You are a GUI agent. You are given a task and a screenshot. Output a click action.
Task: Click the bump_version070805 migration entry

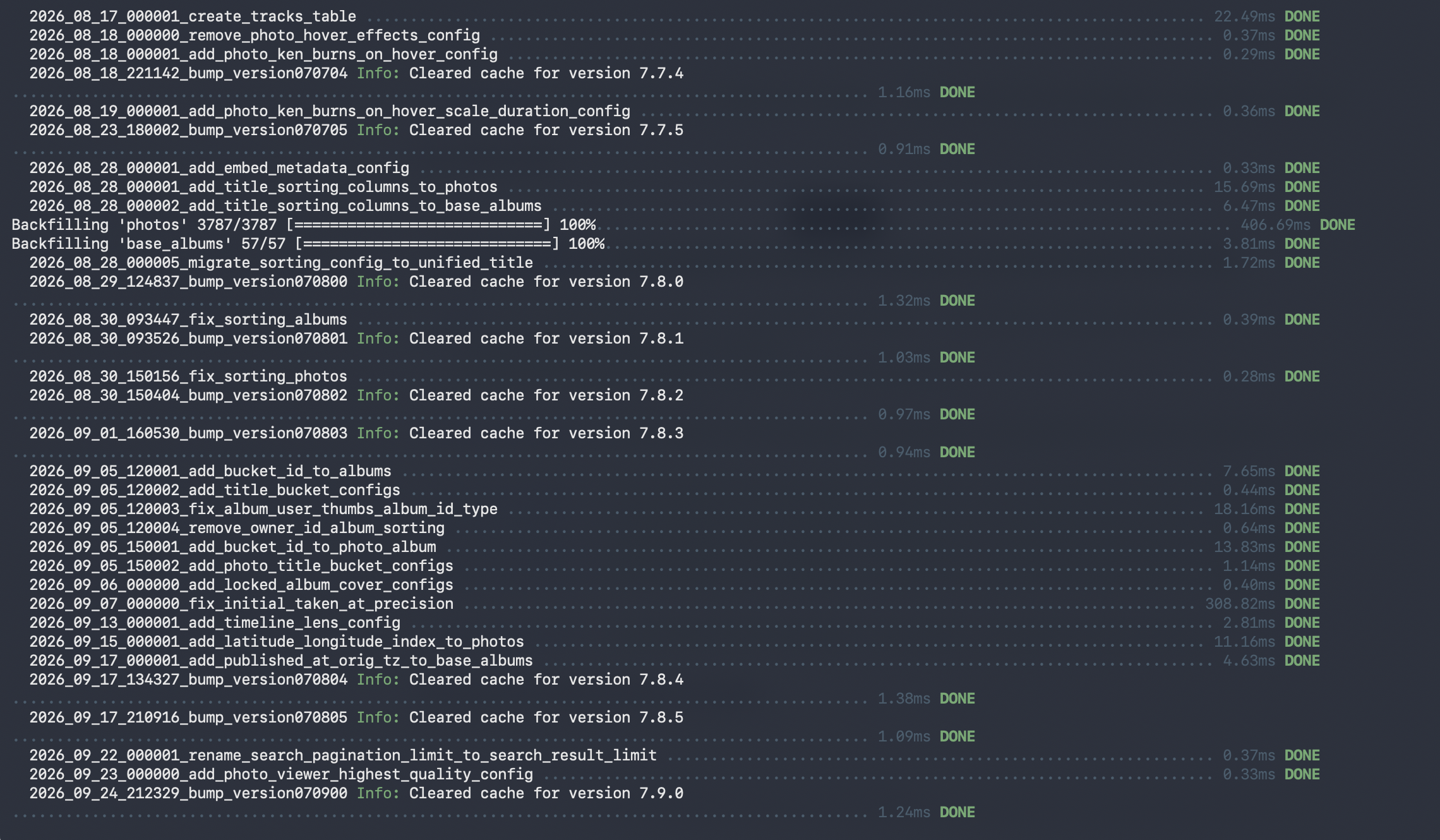188,717
